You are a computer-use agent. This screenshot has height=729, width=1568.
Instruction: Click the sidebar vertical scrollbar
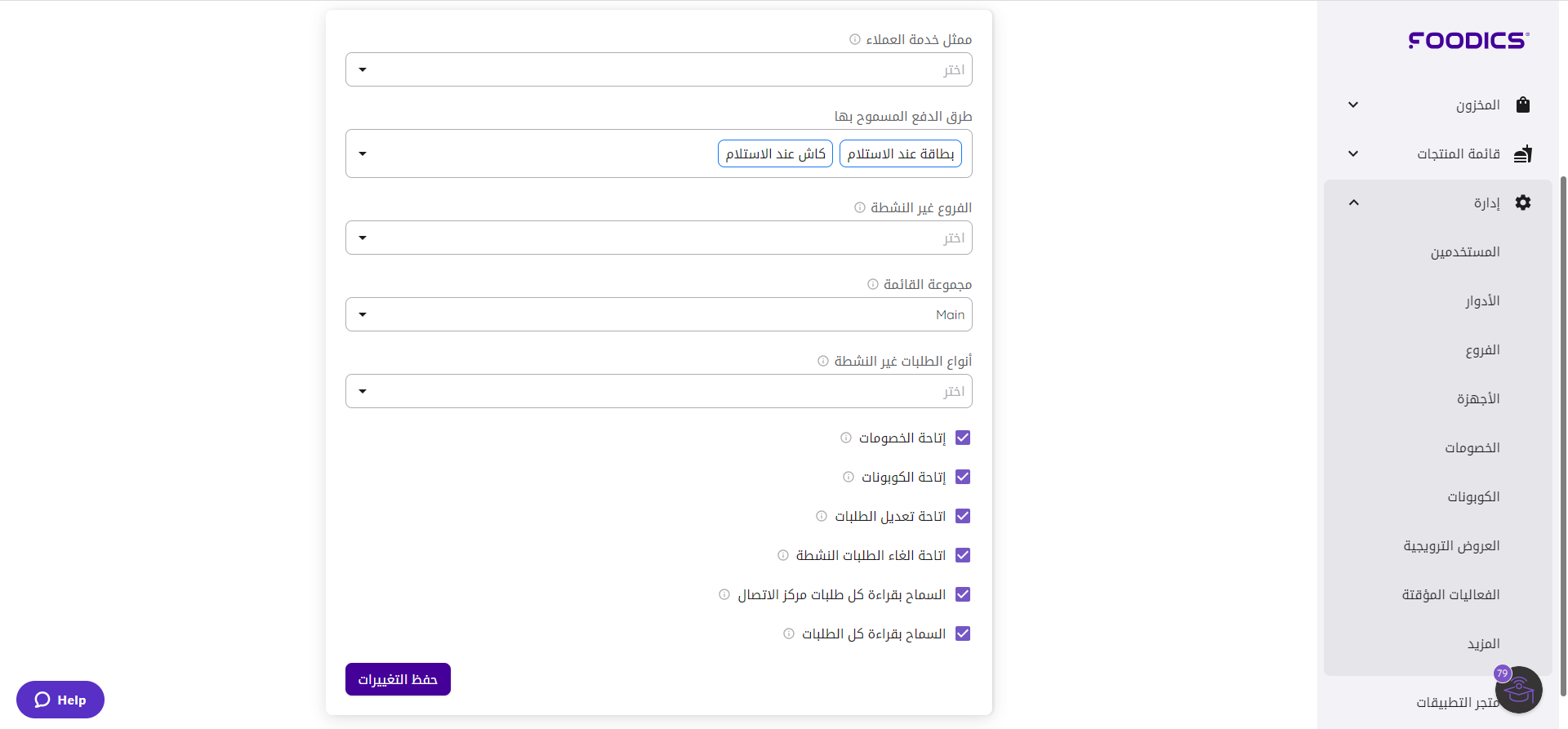(x=1563, y=408)
